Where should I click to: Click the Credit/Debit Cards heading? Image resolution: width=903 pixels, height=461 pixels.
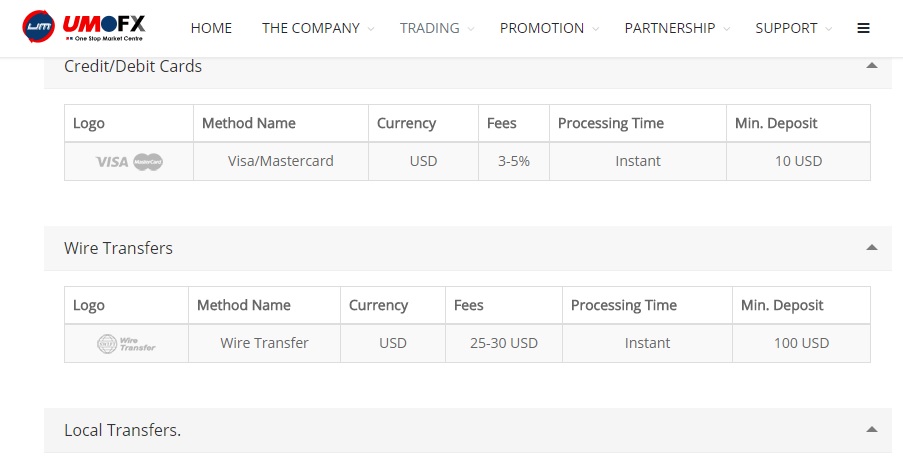[x=133, y=66]
